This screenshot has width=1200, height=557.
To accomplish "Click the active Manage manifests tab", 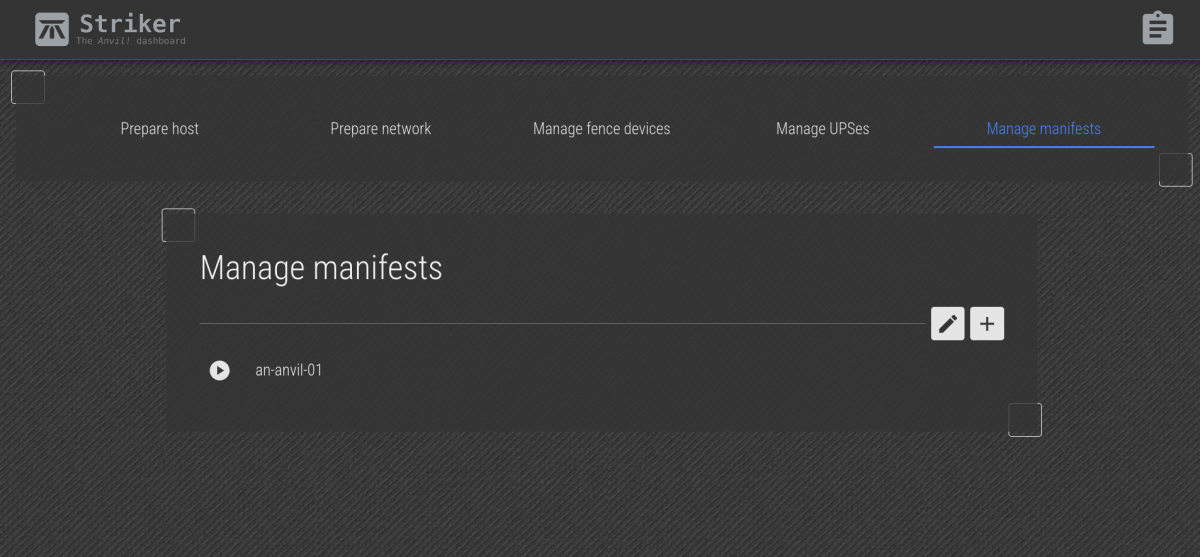I will [1043, 129].
